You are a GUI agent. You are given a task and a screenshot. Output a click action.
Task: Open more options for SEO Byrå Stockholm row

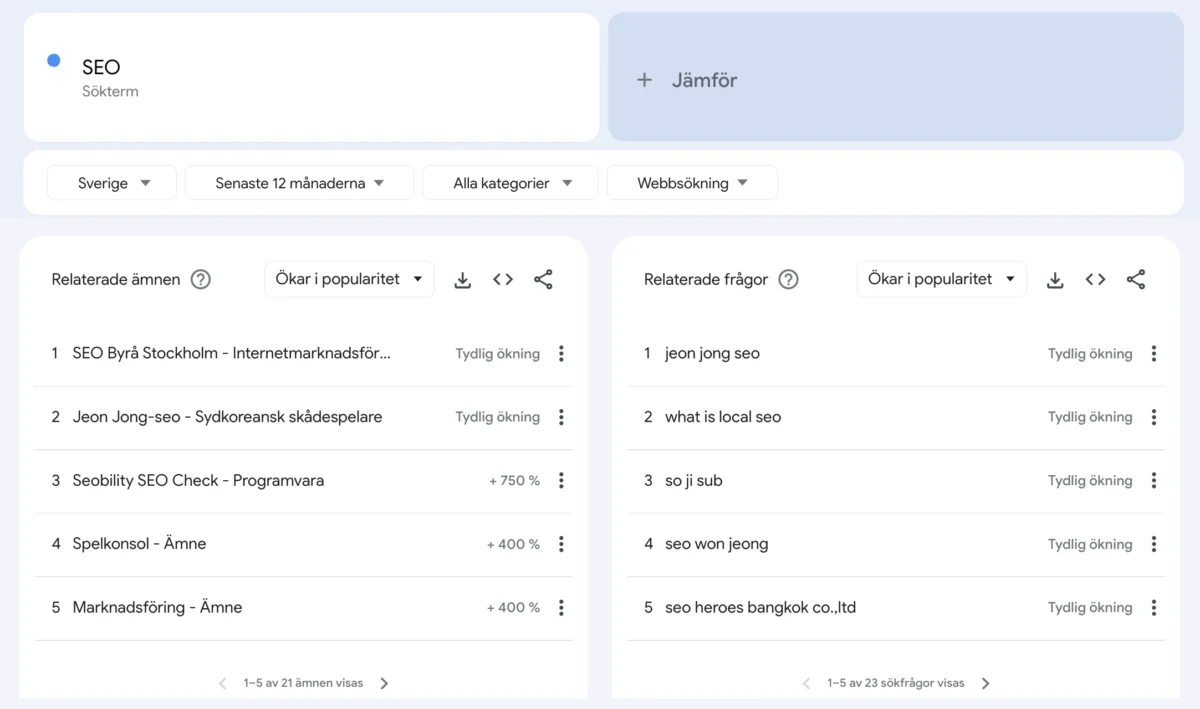pos(561,353)
